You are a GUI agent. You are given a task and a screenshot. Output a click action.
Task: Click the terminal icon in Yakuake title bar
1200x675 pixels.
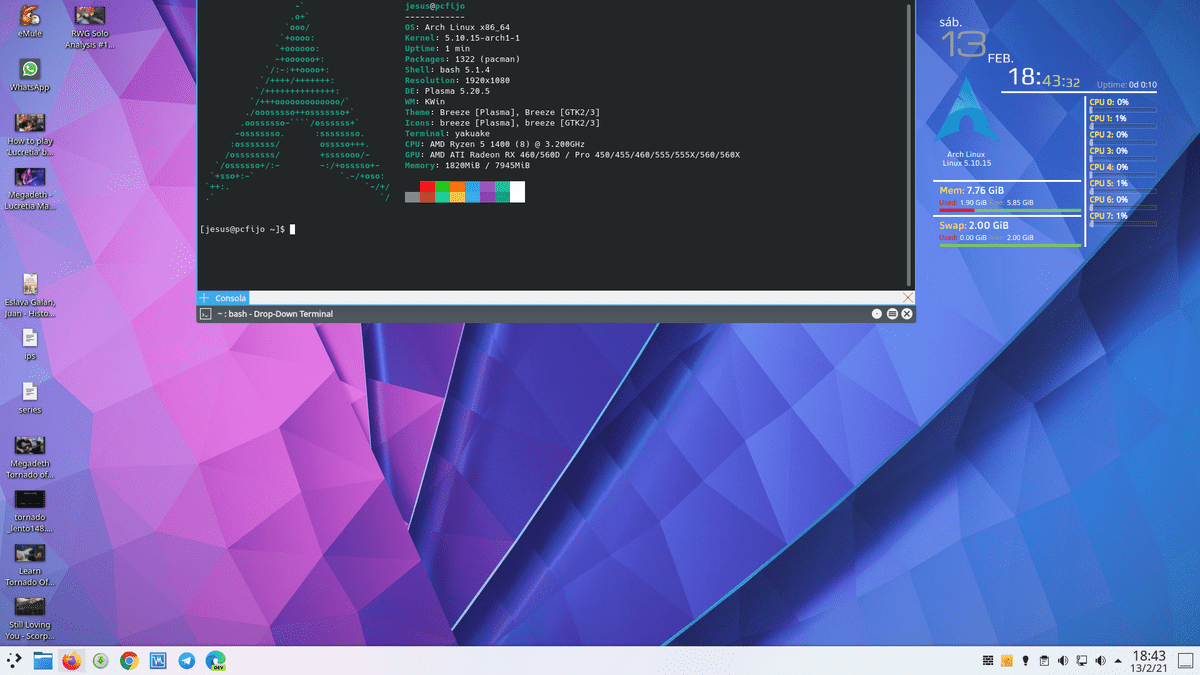pos(205,314)
